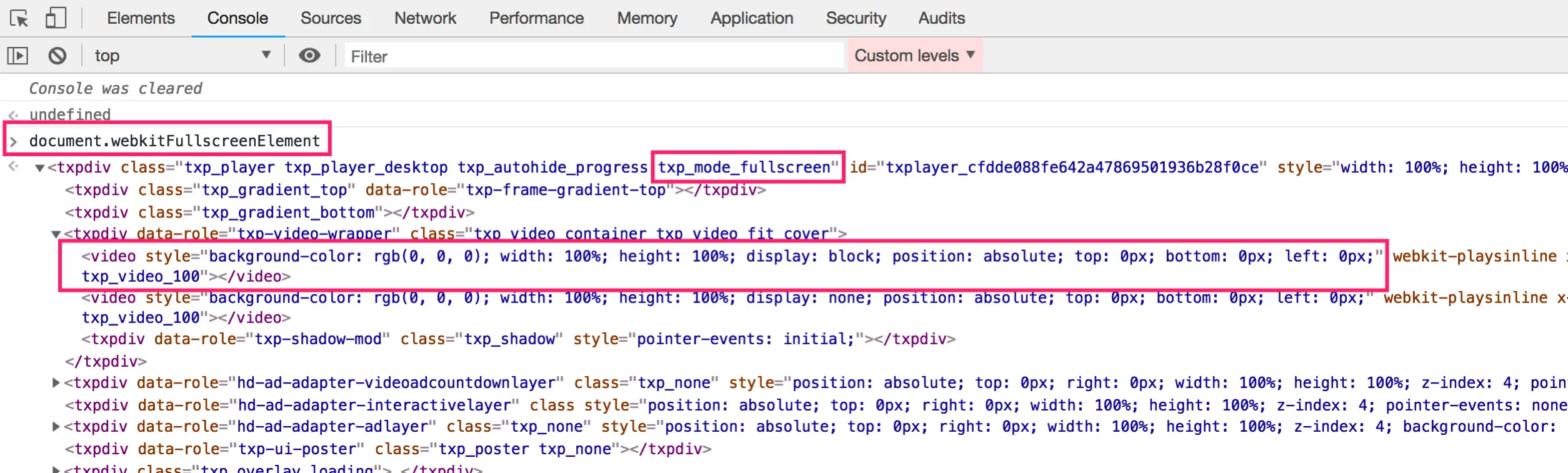Image resolution: width=1568 pixels, height=473 pixels.
Task: Open the Elements tab
Action: point(141,18)
